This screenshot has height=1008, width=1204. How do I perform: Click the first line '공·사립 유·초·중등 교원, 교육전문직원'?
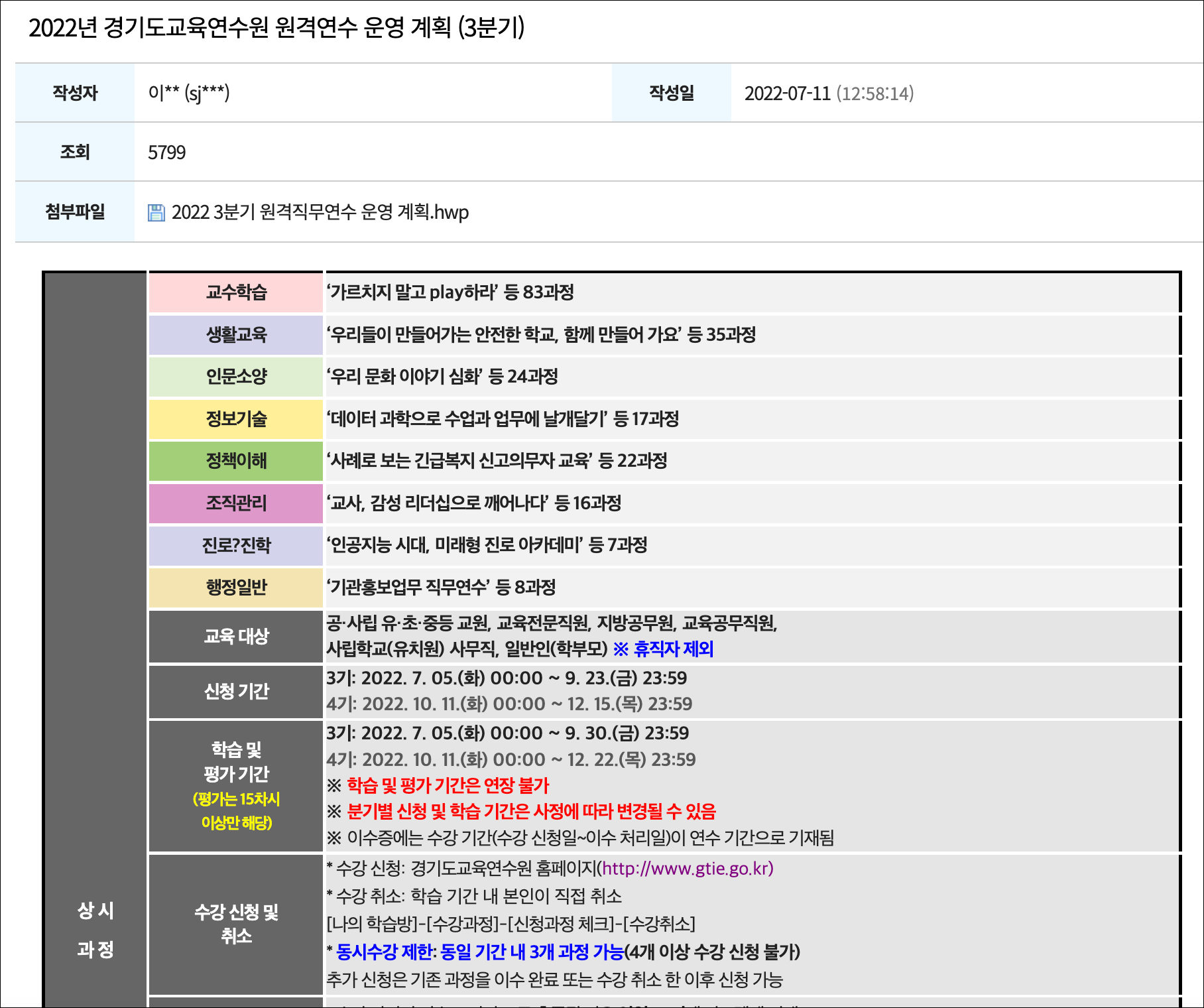pyautogui.click(x=552, y=623)
